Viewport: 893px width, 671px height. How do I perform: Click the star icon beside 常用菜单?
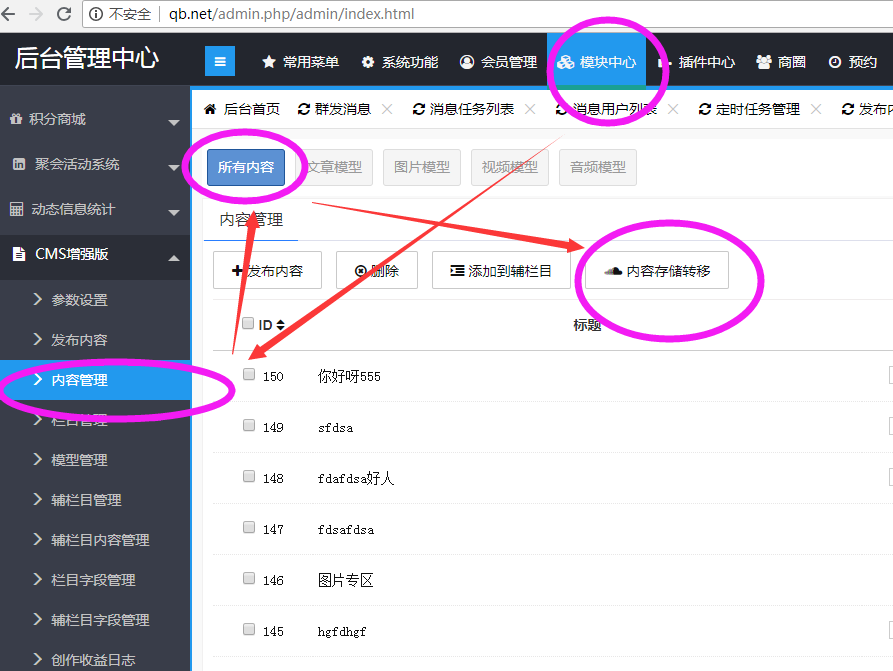[269, 62]
